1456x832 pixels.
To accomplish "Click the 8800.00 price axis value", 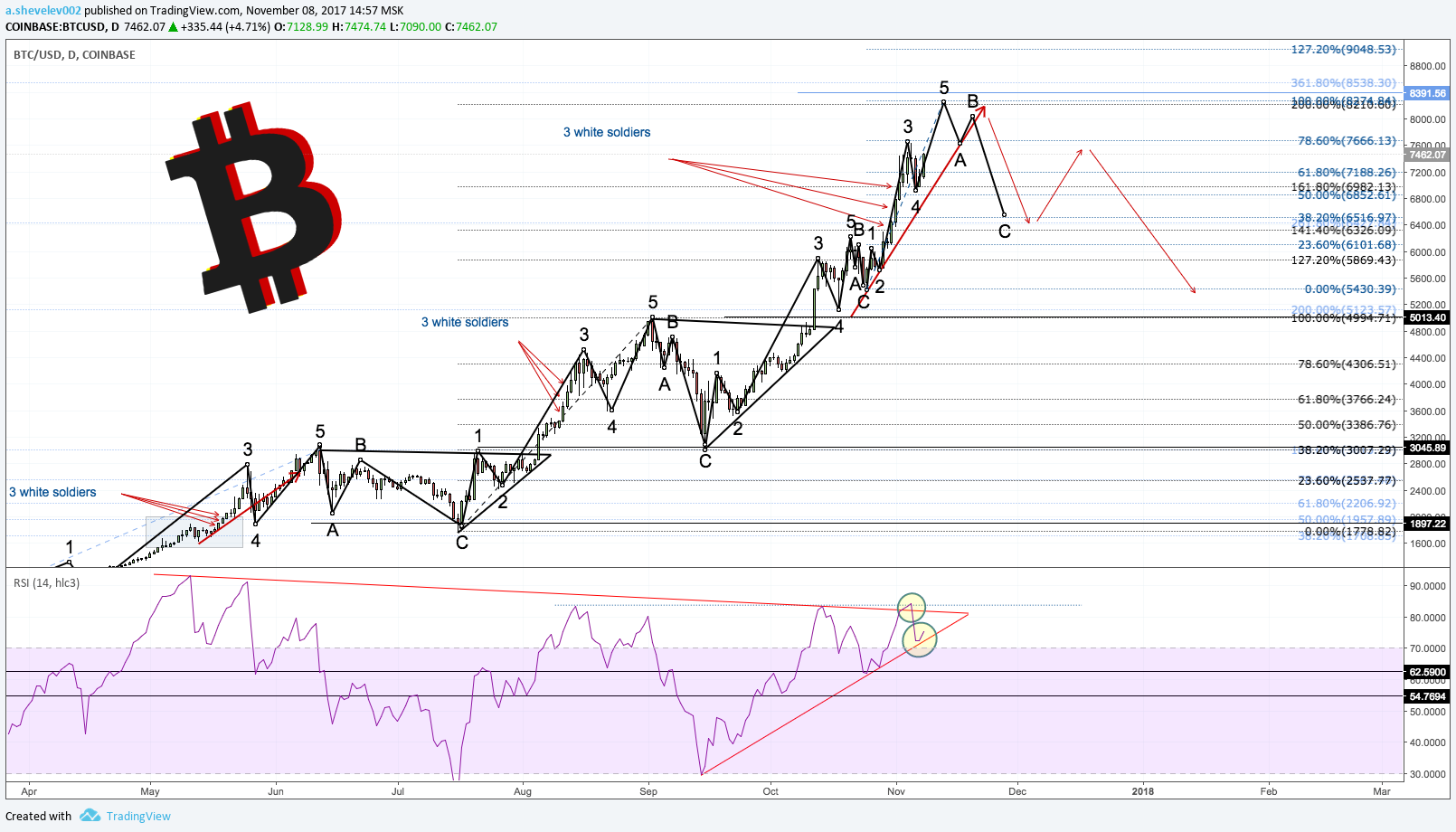I will (x=1427, y=66).
